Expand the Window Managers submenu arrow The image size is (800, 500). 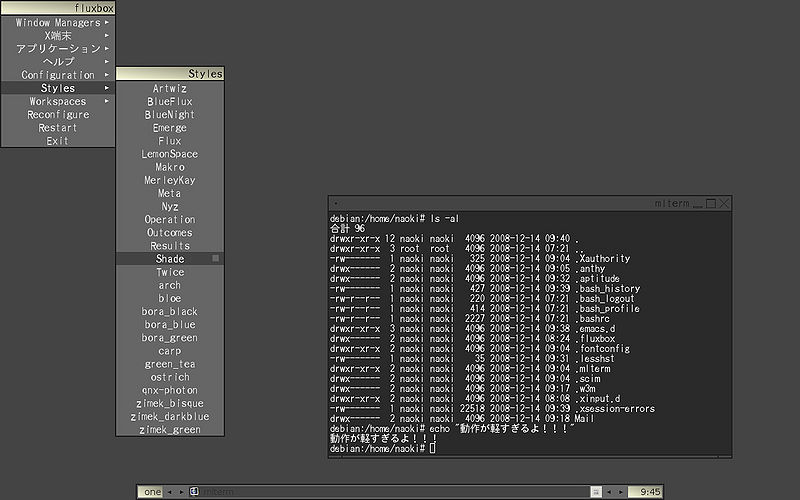pyautogui.click(x=107, y=22)
